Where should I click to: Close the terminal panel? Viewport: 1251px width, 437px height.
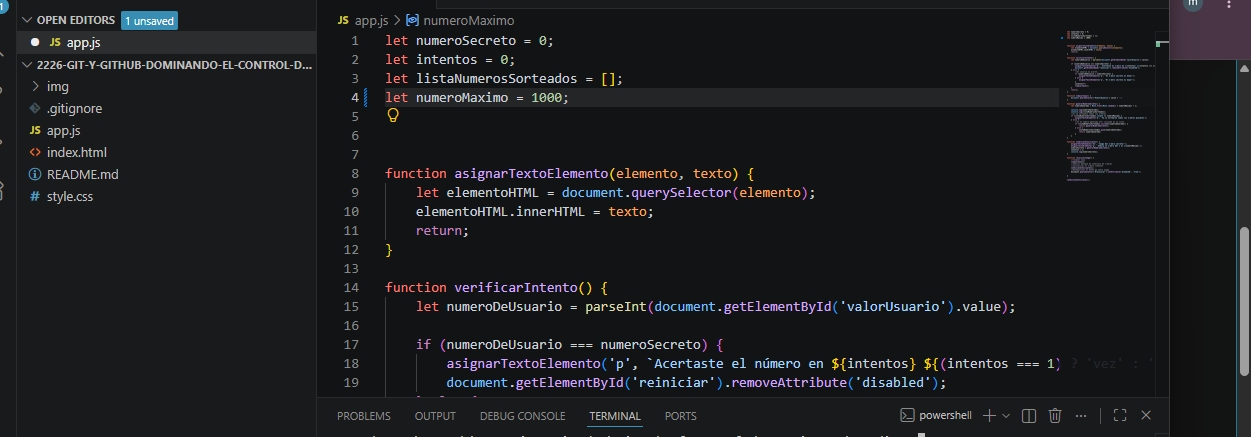[x=1146, y=415]
